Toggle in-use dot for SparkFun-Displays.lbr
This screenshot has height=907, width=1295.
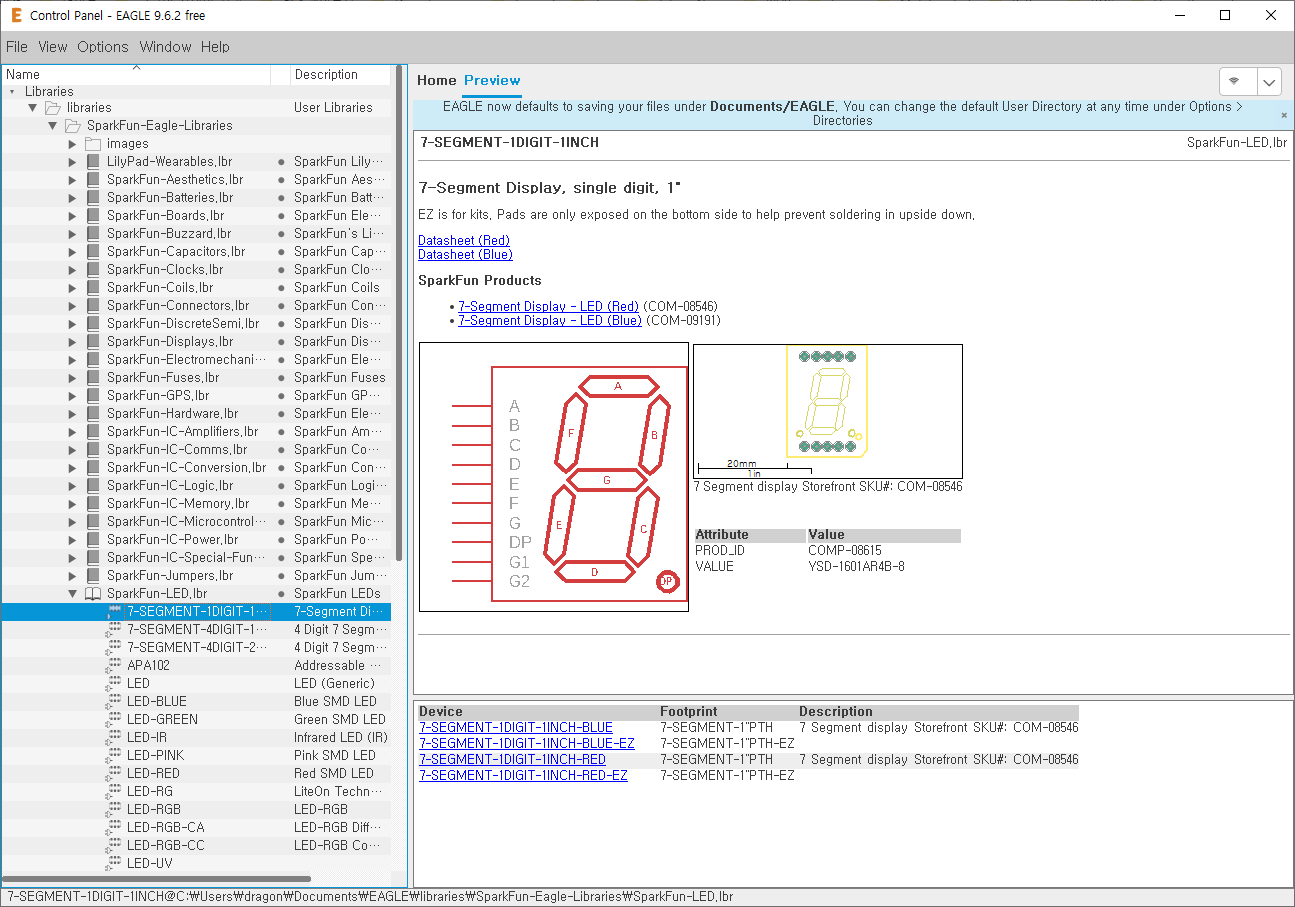(x=281, y=341)
